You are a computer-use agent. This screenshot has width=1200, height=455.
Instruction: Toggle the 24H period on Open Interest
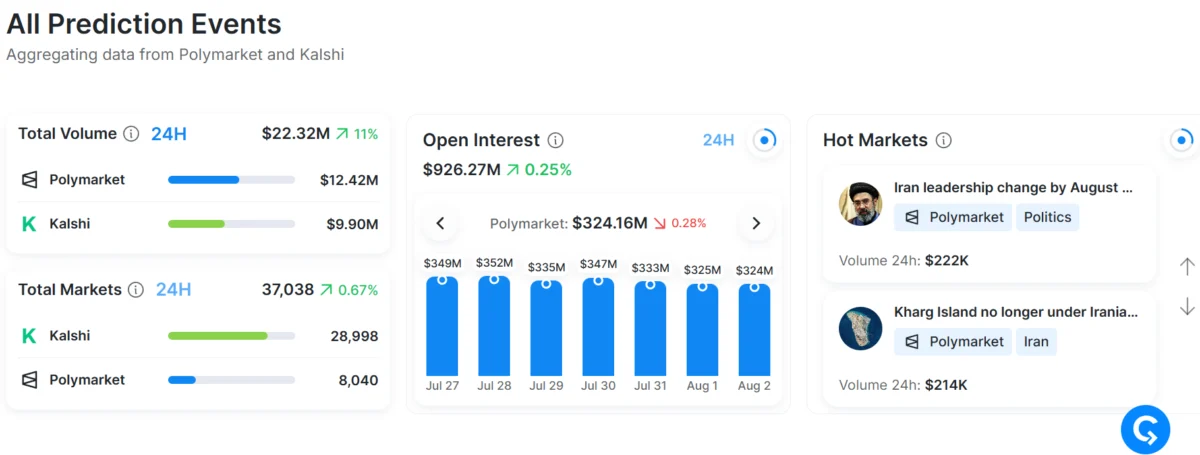(x=718, y=140)
